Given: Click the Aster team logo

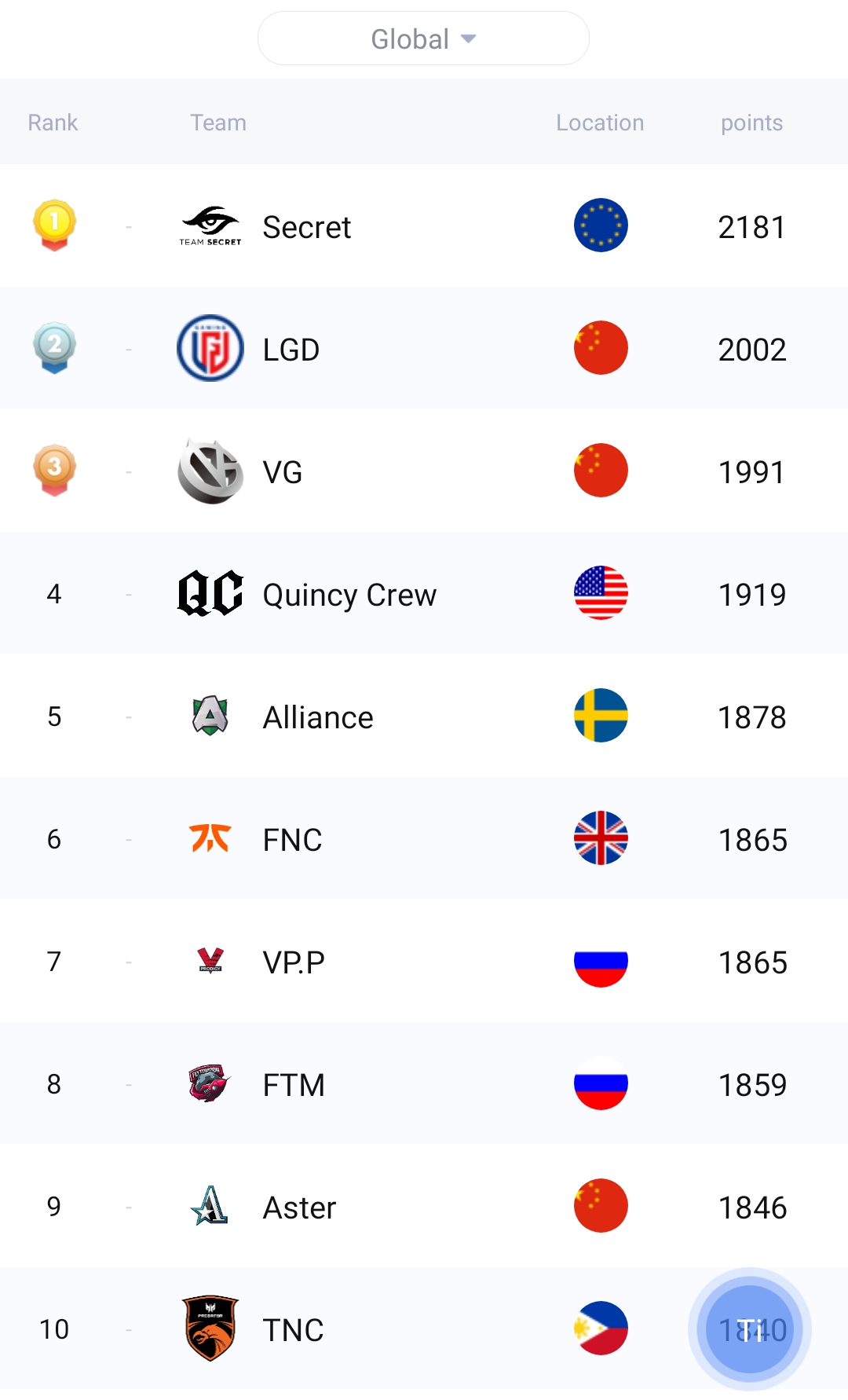Looking at the screenshot, I should click(210, 1206).
